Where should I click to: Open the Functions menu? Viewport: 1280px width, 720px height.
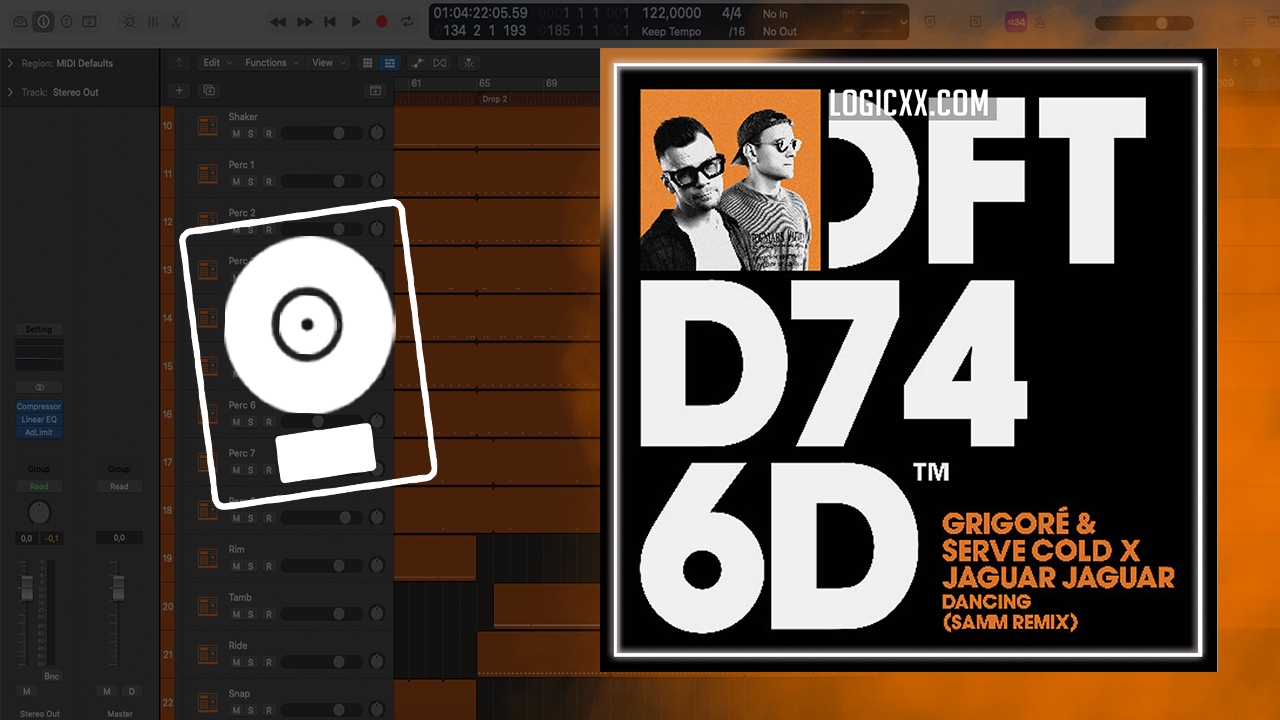click(x=271, y=62)
